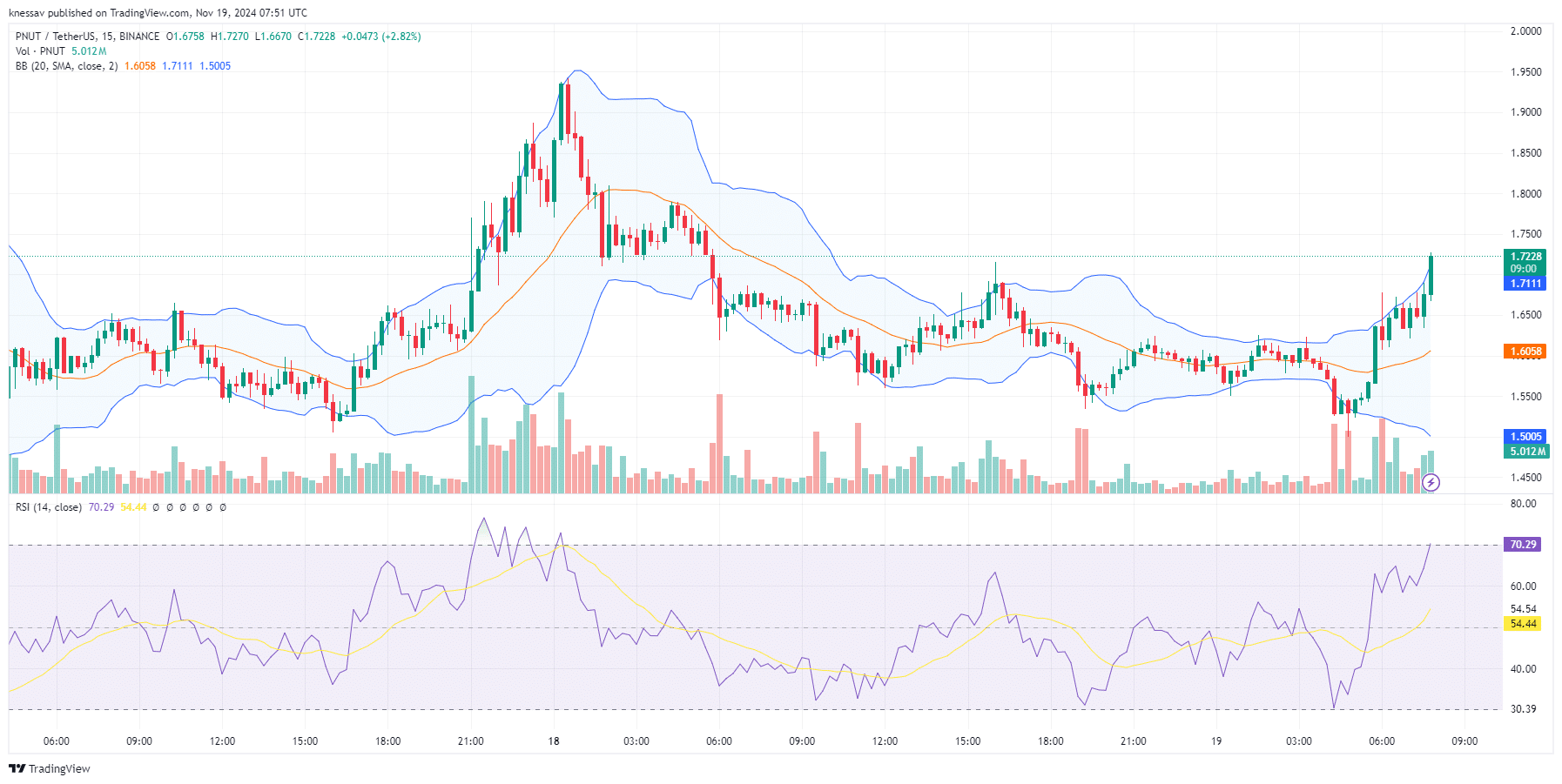The height and width of the screenshot is (784, 1562).
Task: Click the blue 1.5005 lower band tag
Action: tap(1525, 437)
